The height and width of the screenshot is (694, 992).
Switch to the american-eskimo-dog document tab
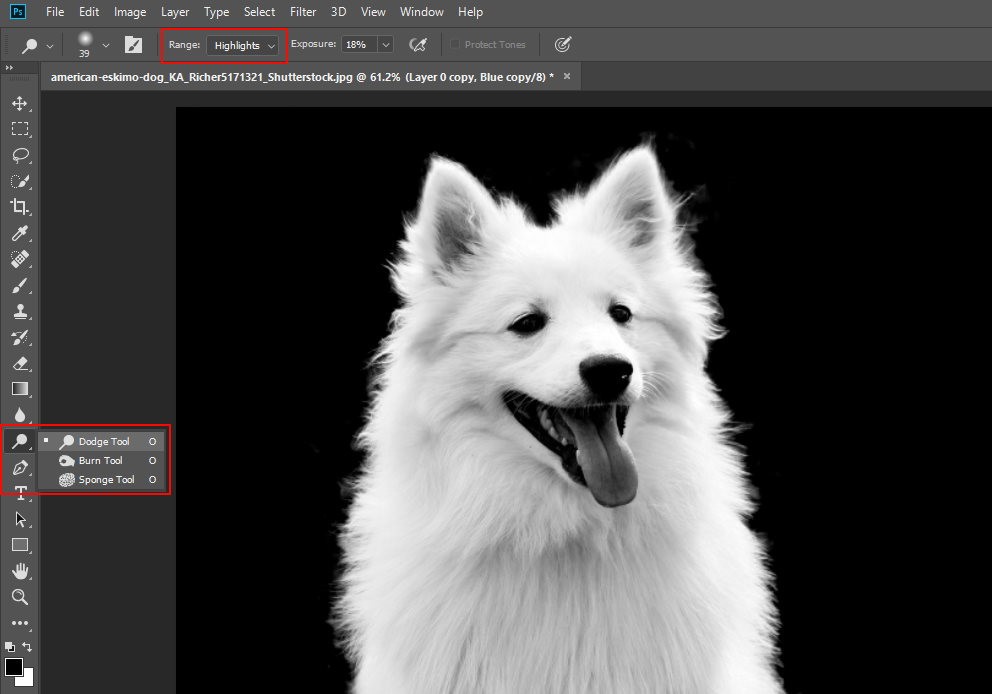coord(302,77)
